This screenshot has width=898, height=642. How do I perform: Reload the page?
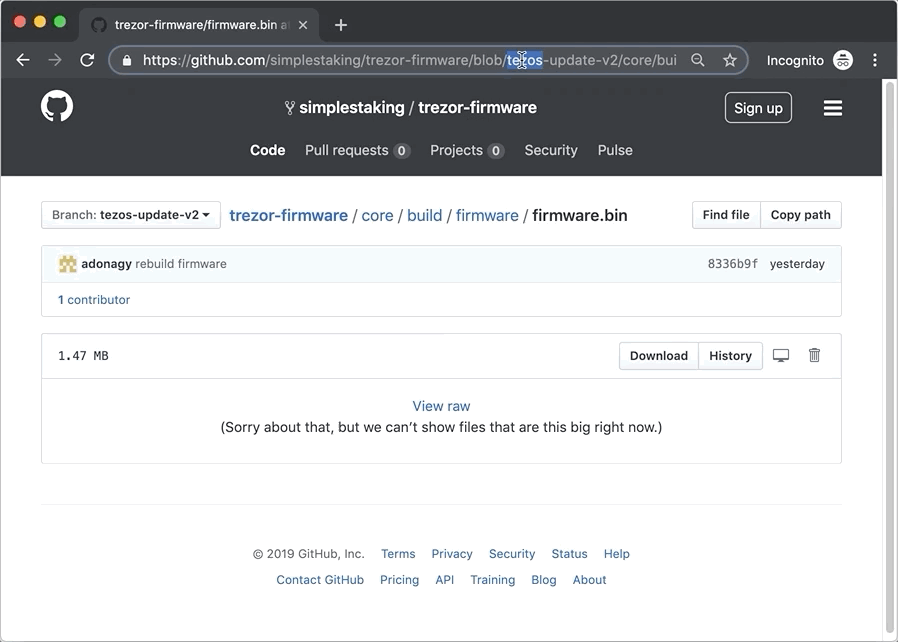87,60
